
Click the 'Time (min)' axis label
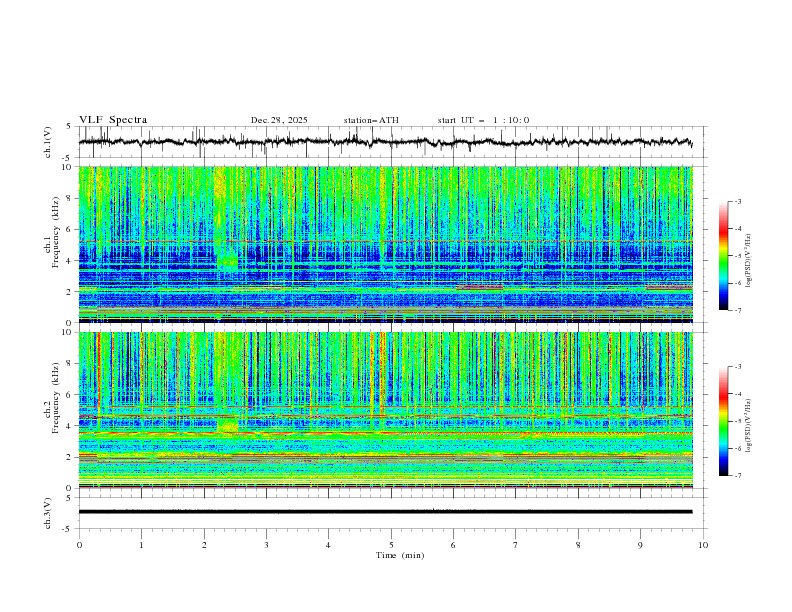pos(400,555)
